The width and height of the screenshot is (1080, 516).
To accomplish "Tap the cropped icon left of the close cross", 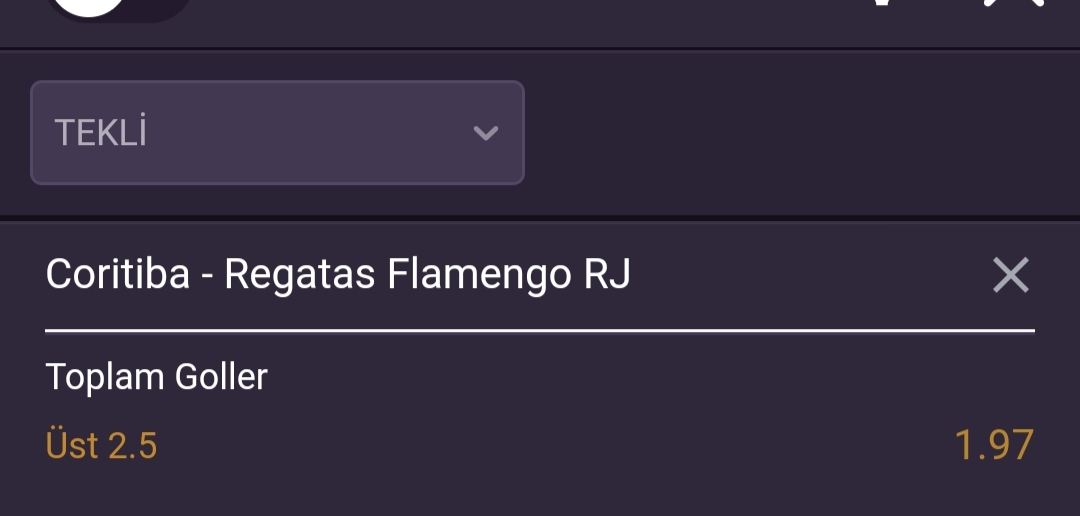I will 881,3.
